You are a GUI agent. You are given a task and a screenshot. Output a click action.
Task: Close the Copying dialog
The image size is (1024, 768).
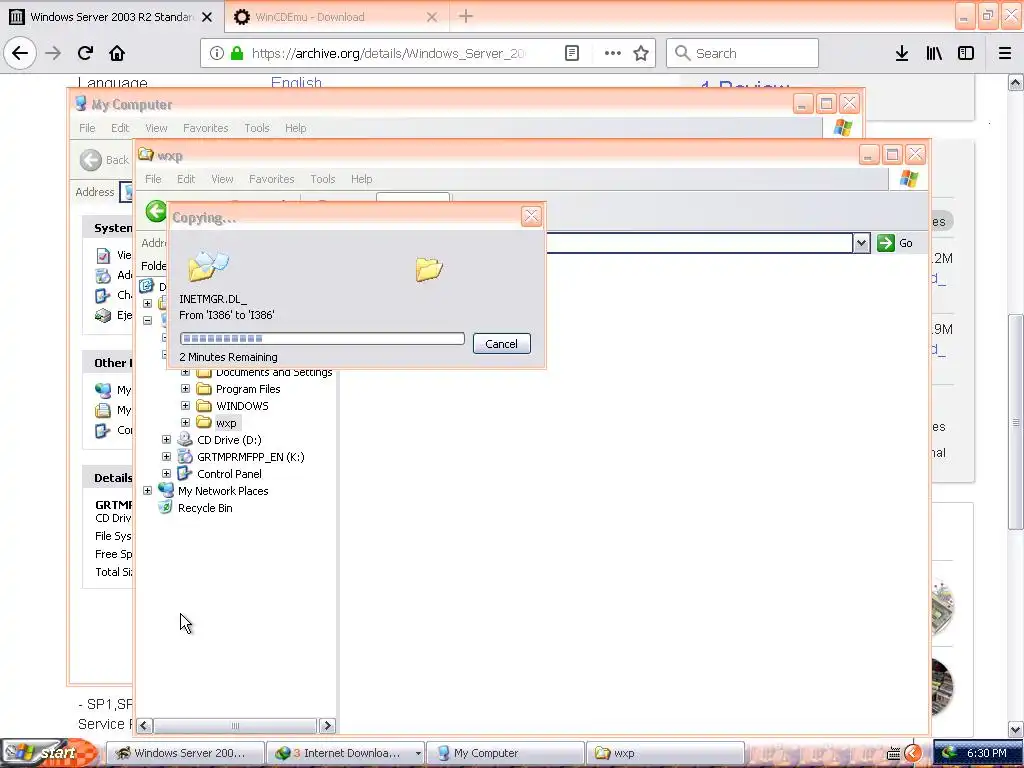pyautogui.click(x=531, y=216)
